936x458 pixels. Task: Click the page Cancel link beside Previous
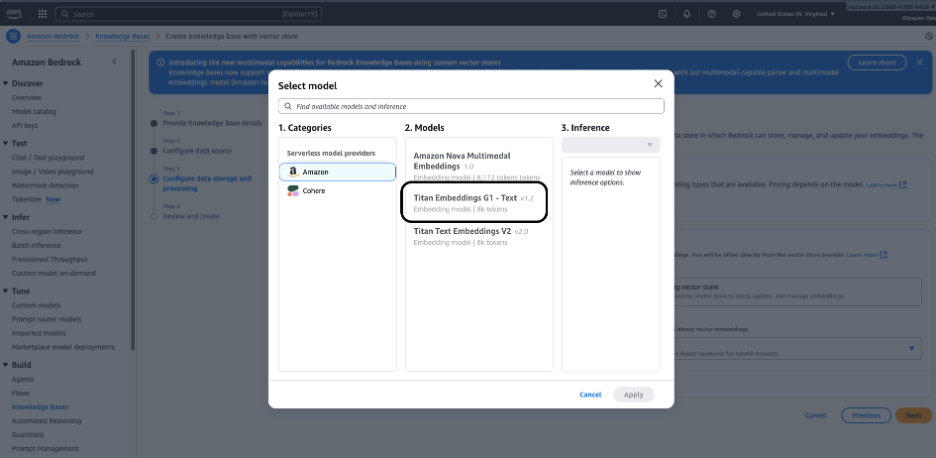coord(815,415)
